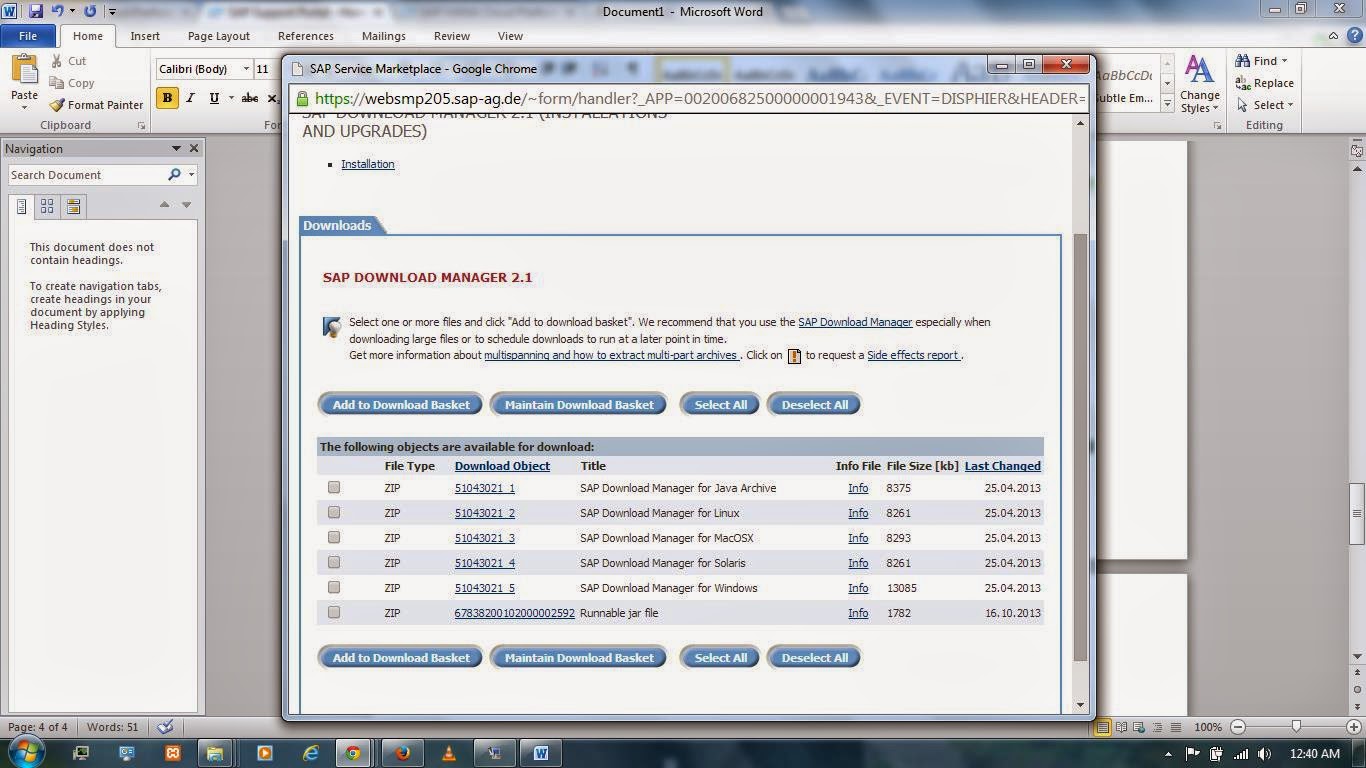Click the Format Painter icon
Screen dimensions: 1366x768
pyautogui.click(x=57, y=104)
